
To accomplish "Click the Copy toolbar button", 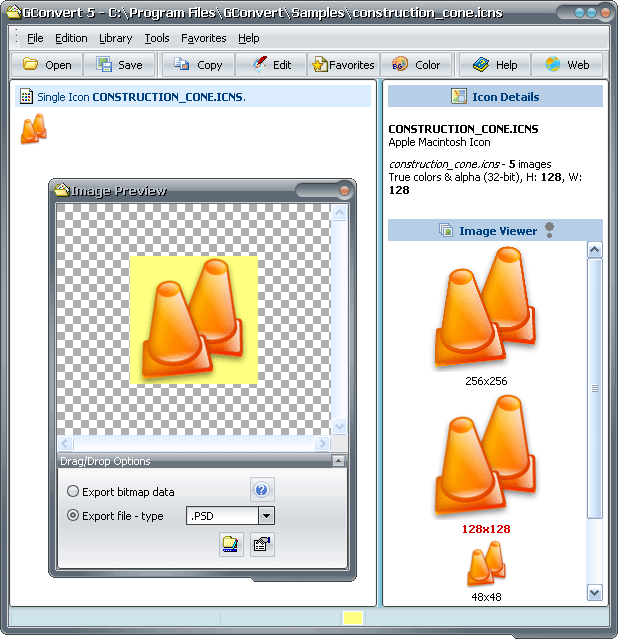I will [198, 64].
